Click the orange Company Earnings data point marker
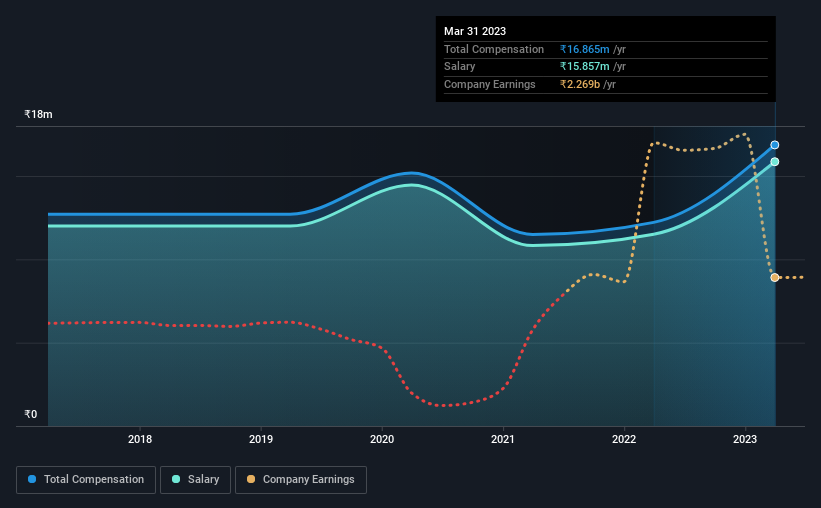Screen dimensions: 821x508 pyautogui.click(x=774, y=278)
